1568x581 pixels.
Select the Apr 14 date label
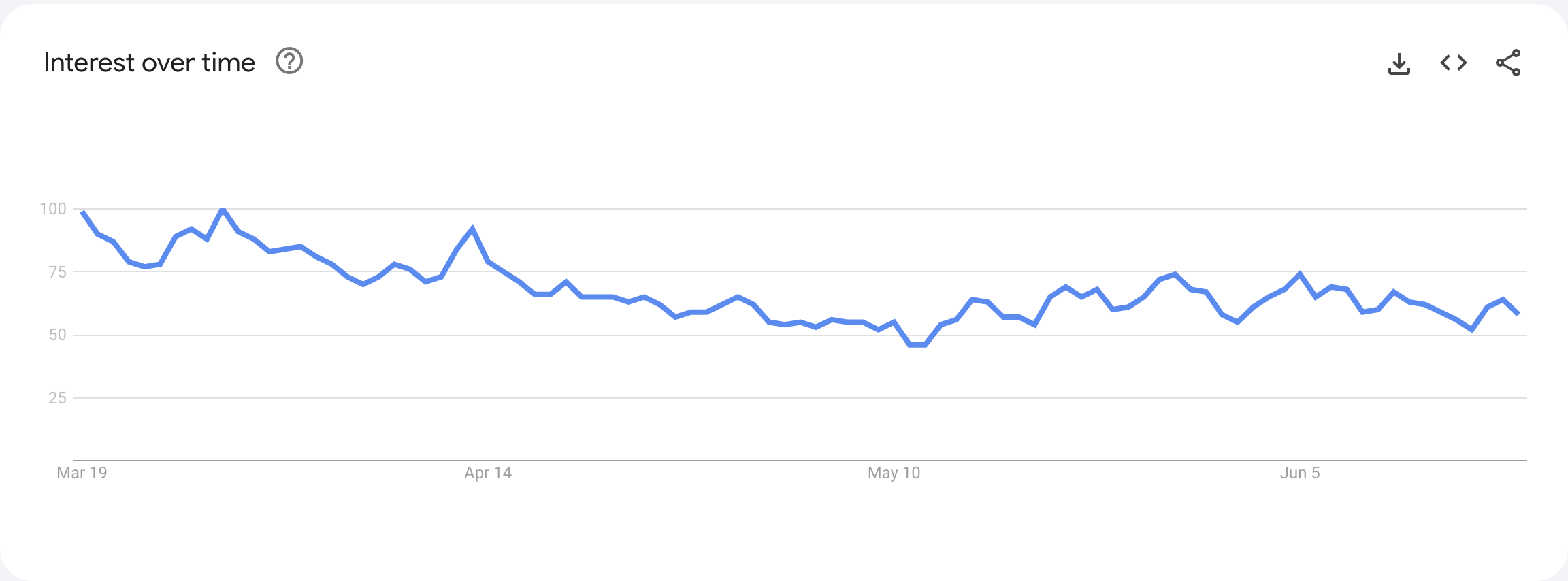pos(488,473)
